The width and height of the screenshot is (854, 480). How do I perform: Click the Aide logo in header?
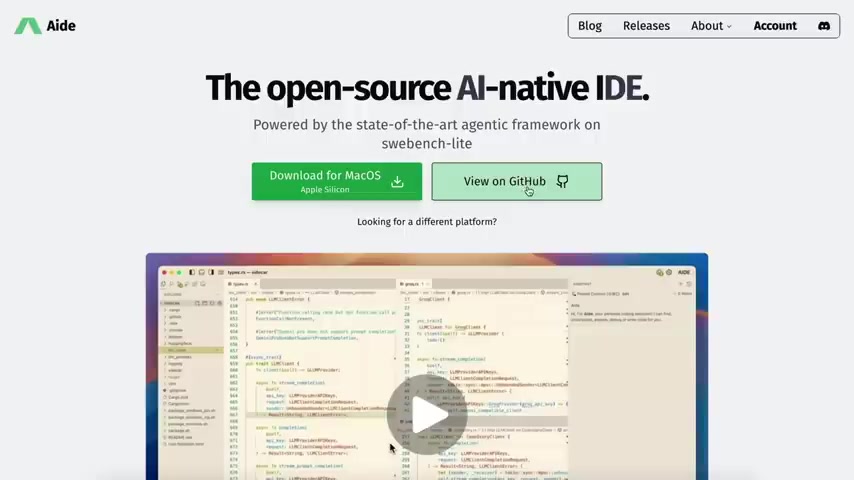pyautogui.click(x=45, y=26)
